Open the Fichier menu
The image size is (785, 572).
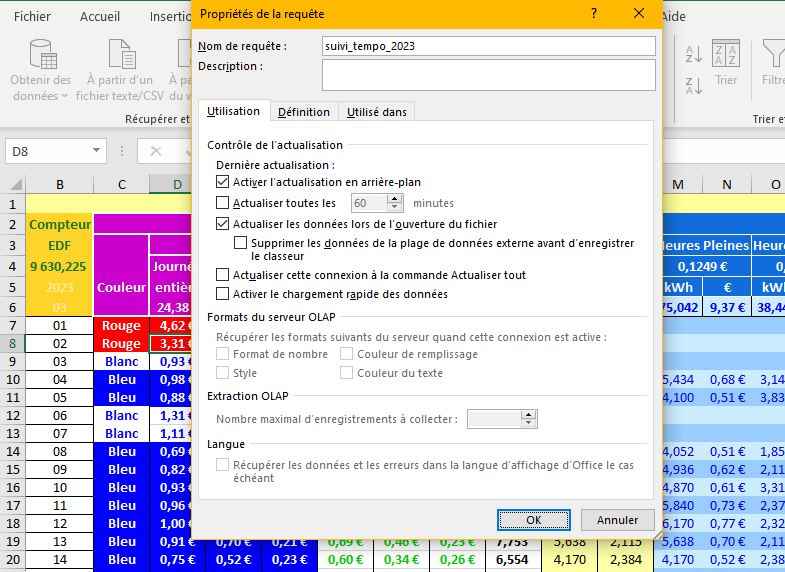pyautogui.click(x=33, y=16)
